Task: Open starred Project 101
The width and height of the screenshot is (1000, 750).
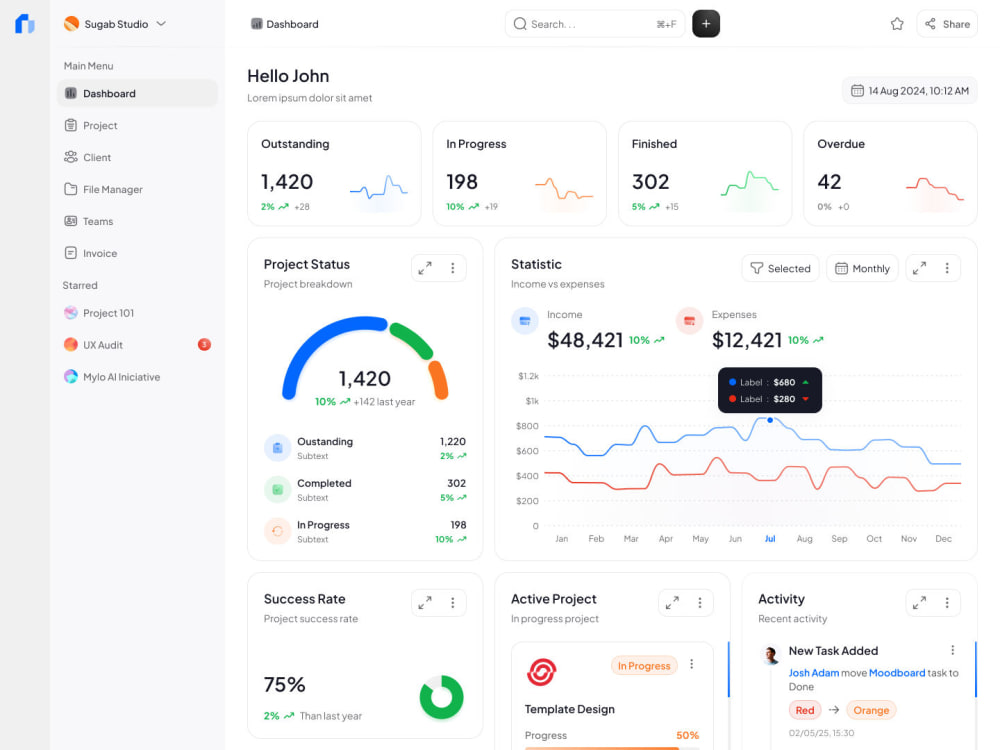Action: tap(137, 312)
